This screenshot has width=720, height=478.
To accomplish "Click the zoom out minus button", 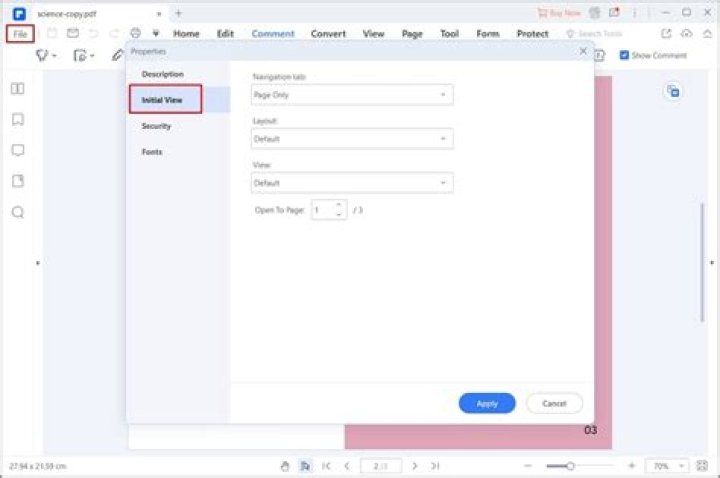I will pyautogui.click(x=528, y=466).
